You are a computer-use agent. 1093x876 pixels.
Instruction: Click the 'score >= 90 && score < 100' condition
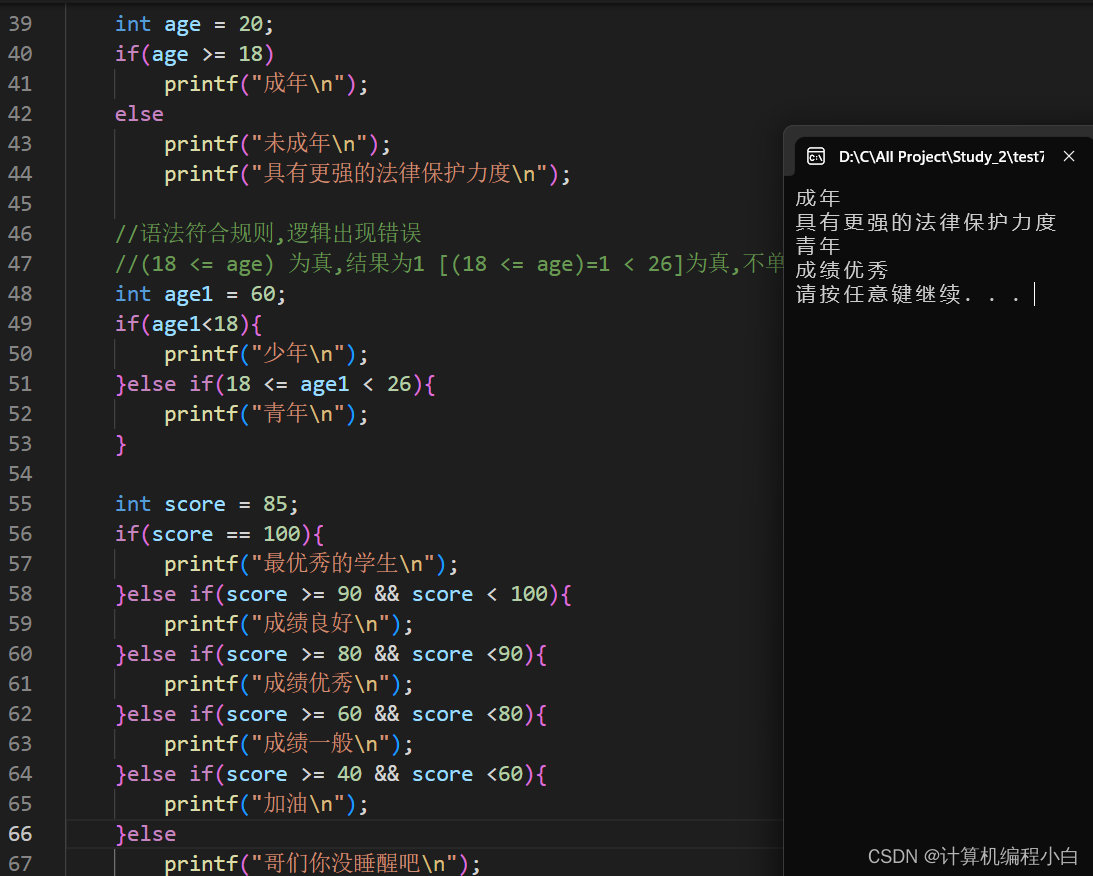pos(387,594)
